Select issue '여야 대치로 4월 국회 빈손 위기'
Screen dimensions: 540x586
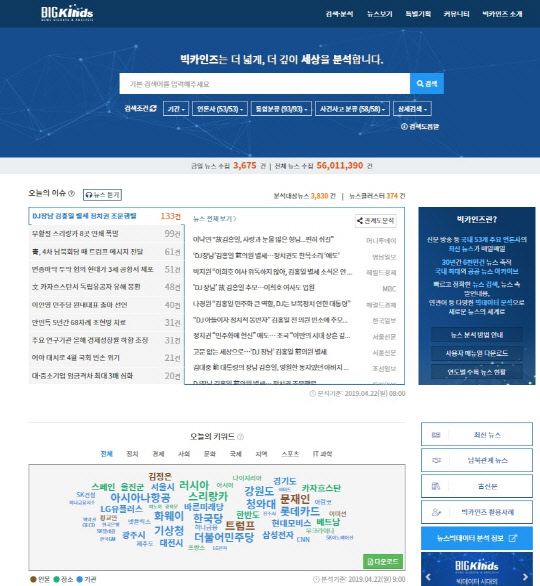click(107, 358)
